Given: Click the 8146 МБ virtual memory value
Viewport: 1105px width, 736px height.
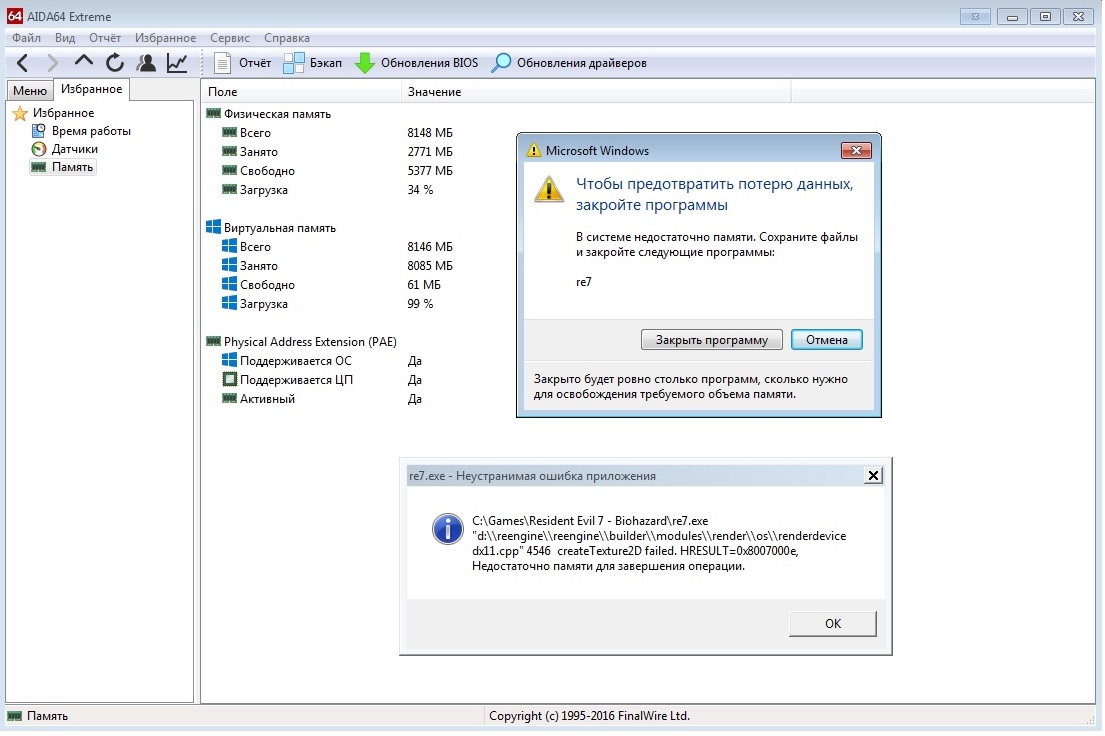Looking at the screenshot, I should click(x=430, y=247).
